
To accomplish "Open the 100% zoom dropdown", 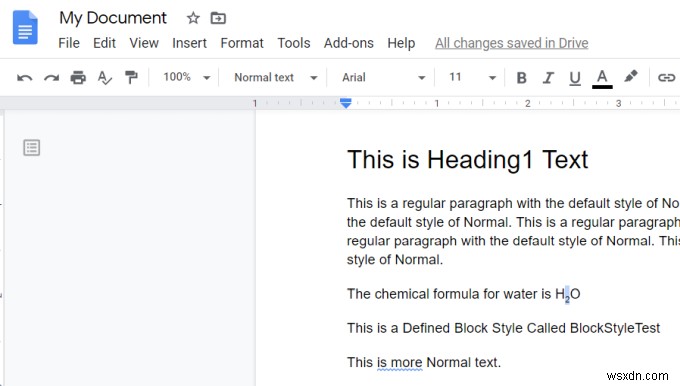I will coord(187,77).
